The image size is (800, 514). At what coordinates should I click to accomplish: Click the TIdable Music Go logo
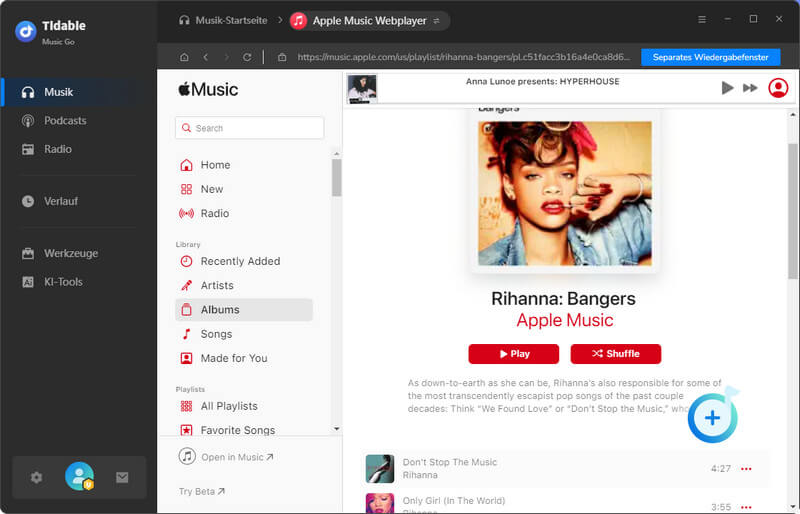coord(51,31)
